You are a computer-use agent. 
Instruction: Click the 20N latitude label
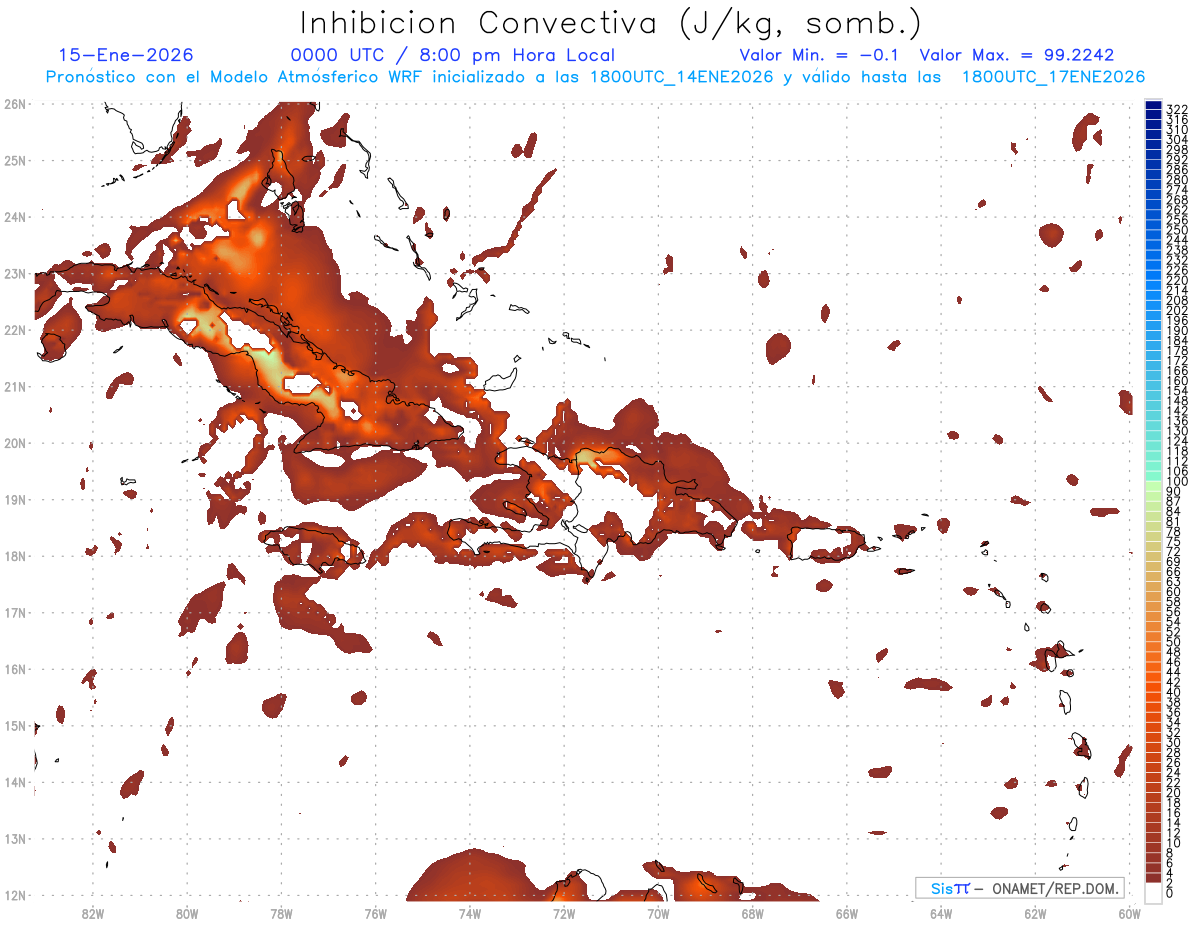click(x=14, y=443)
